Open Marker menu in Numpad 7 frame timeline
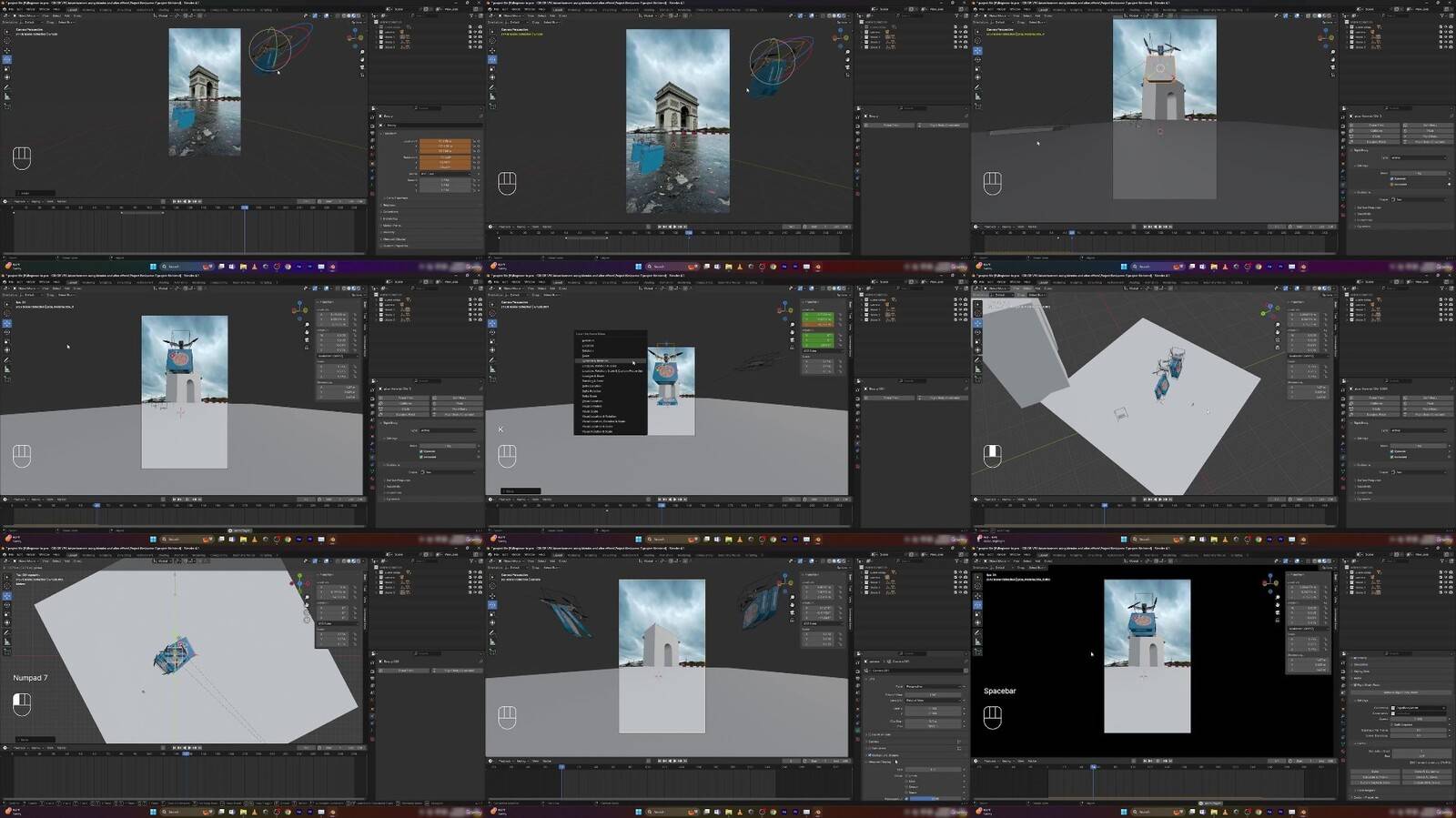 click(62, 748)
